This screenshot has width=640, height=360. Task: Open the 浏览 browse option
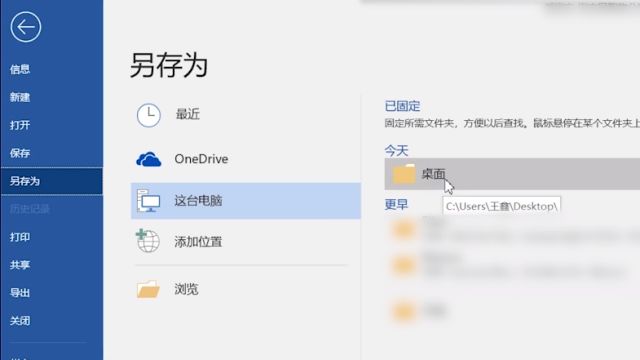[187, 289]
